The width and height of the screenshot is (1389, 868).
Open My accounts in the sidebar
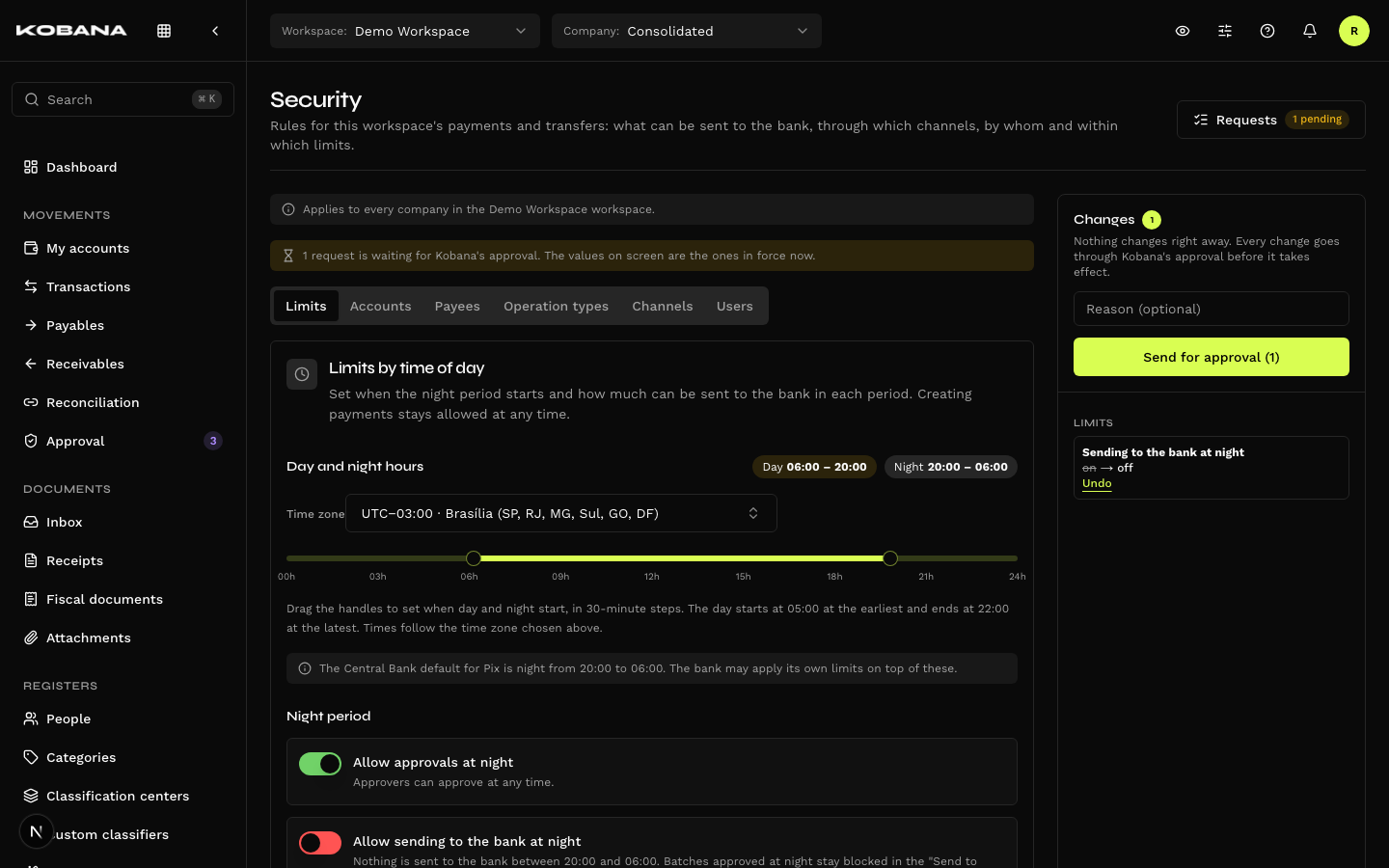(123, 248)
